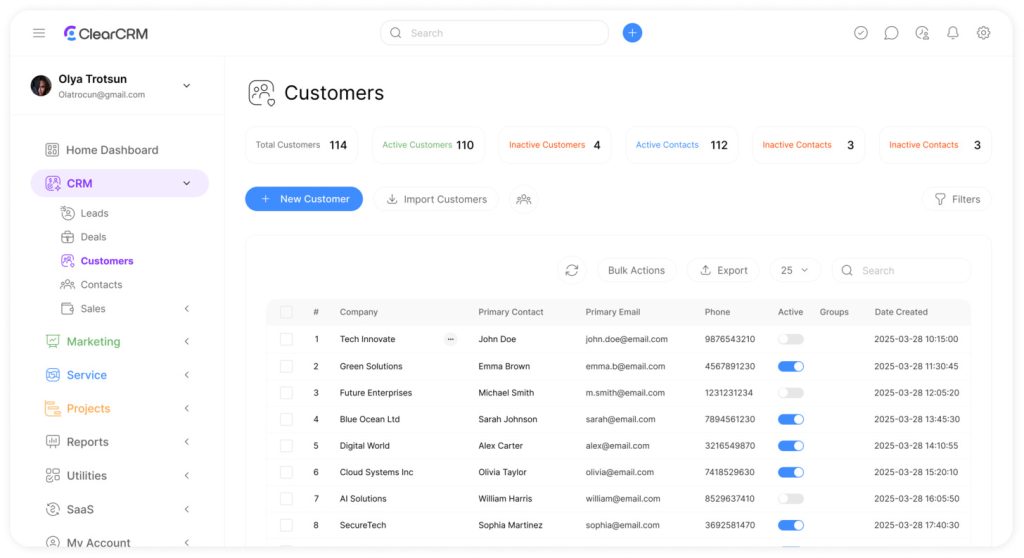The image size is (1024, 558).
Task: Open the settings gear icon
Action: click(983, 33)
